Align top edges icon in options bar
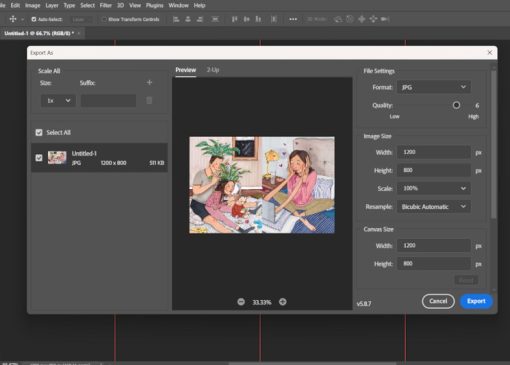The width and height of the screenshot is (510, 365). click(x=235, y=19)
